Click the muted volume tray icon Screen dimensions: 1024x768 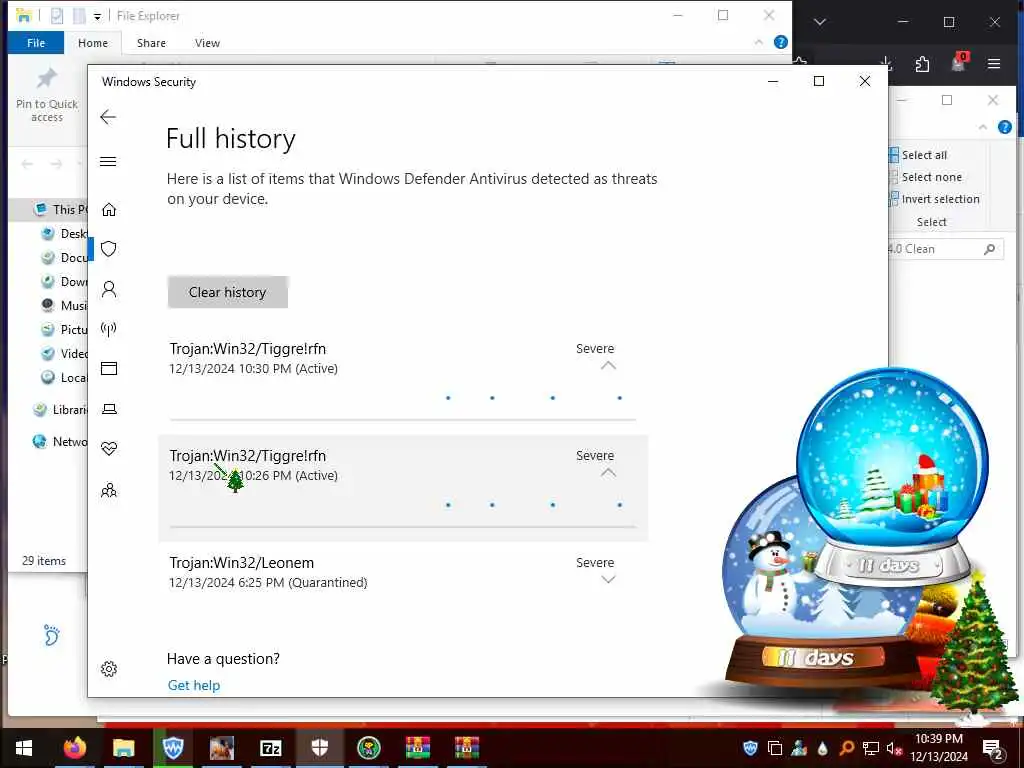click(894, 748)
